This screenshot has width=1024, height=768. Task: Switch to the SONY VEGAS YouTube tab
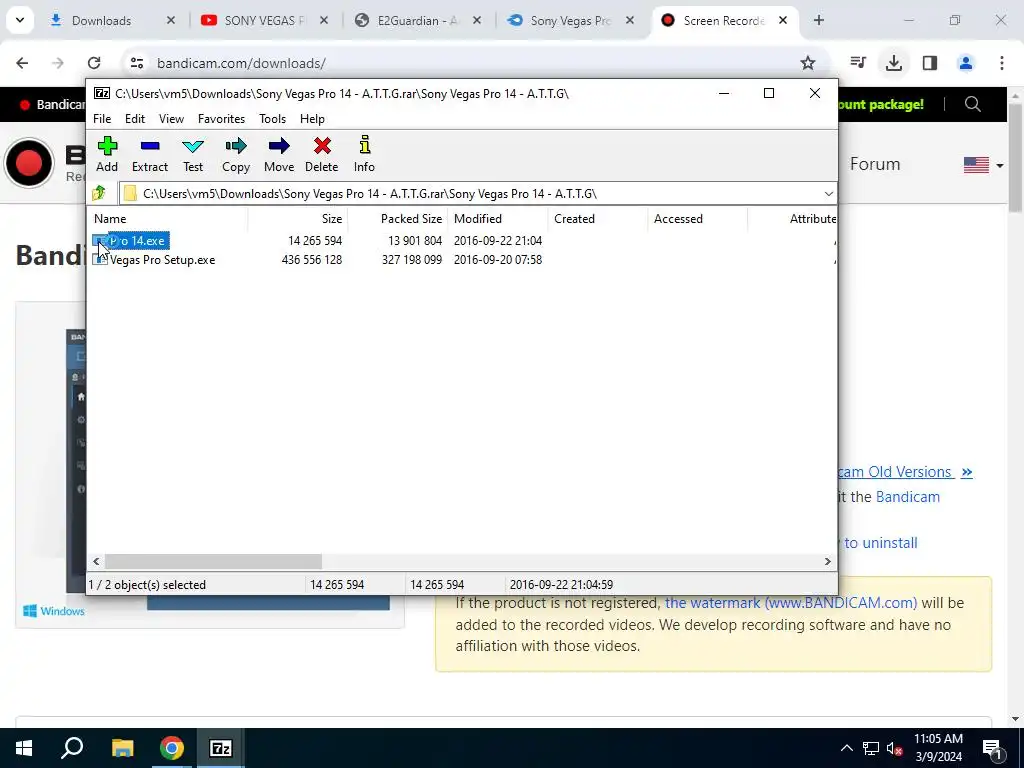[x=263, y=21]
